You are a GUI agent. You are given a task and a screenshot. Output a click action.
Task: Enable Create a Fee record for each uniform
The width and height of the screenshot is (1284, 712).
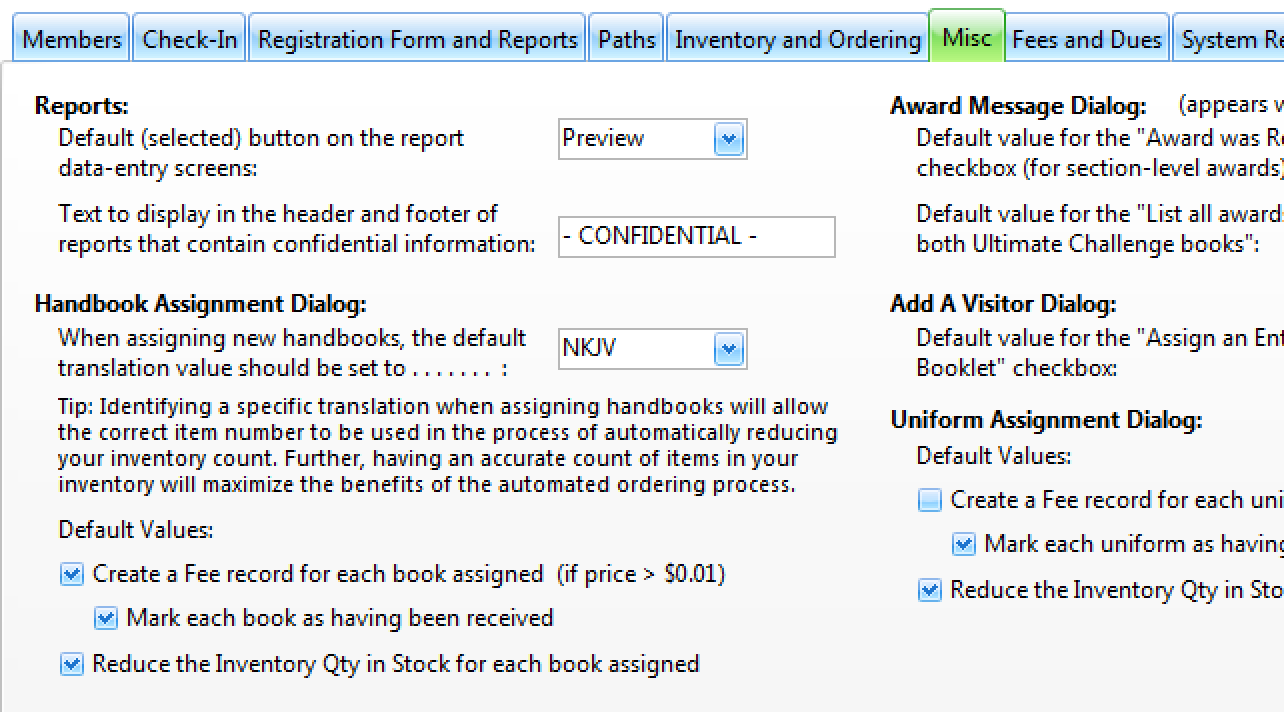pos(930,500)
